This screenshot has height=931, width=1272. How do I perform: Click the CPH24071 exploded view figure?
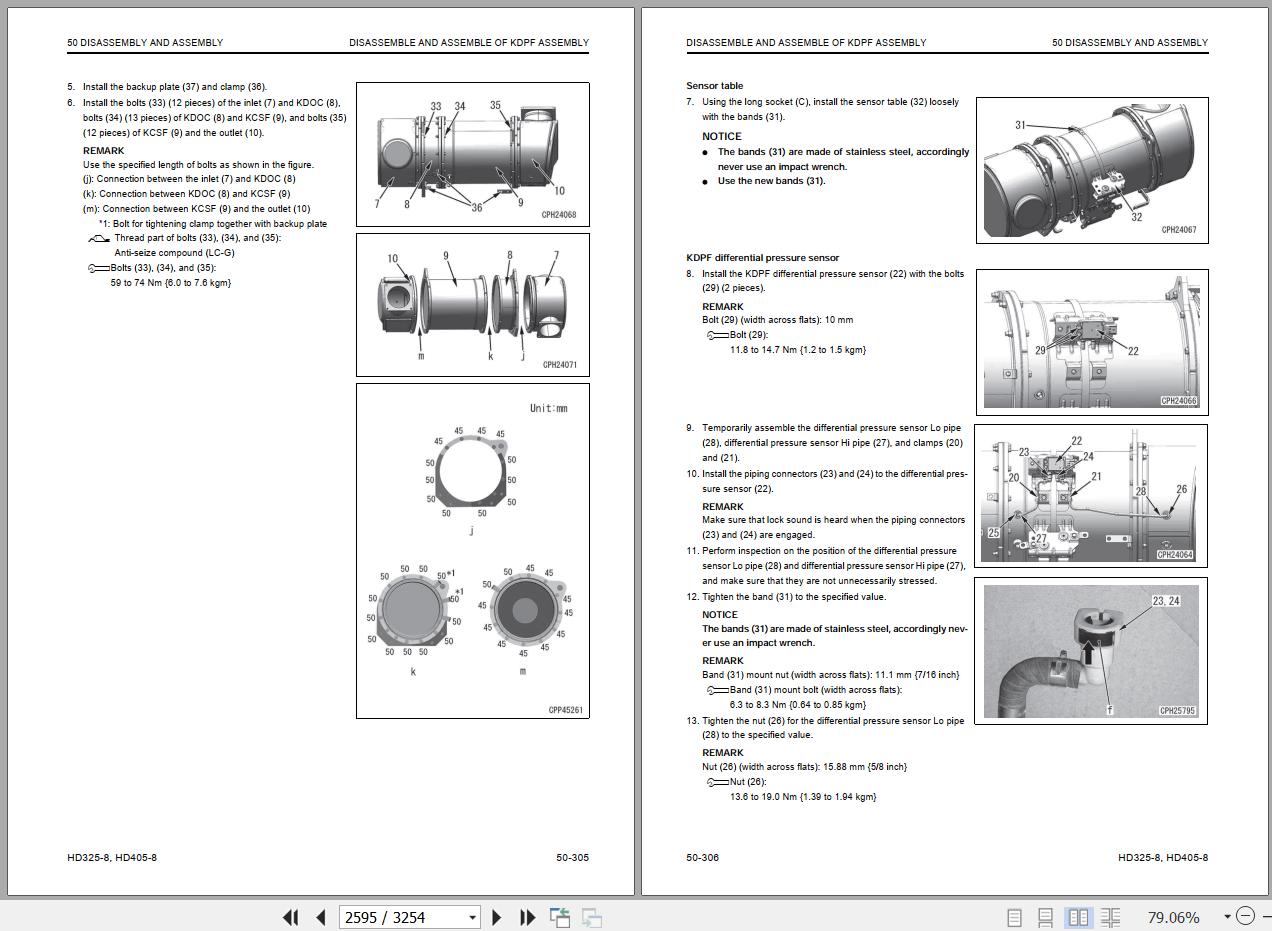click(473, 305)
